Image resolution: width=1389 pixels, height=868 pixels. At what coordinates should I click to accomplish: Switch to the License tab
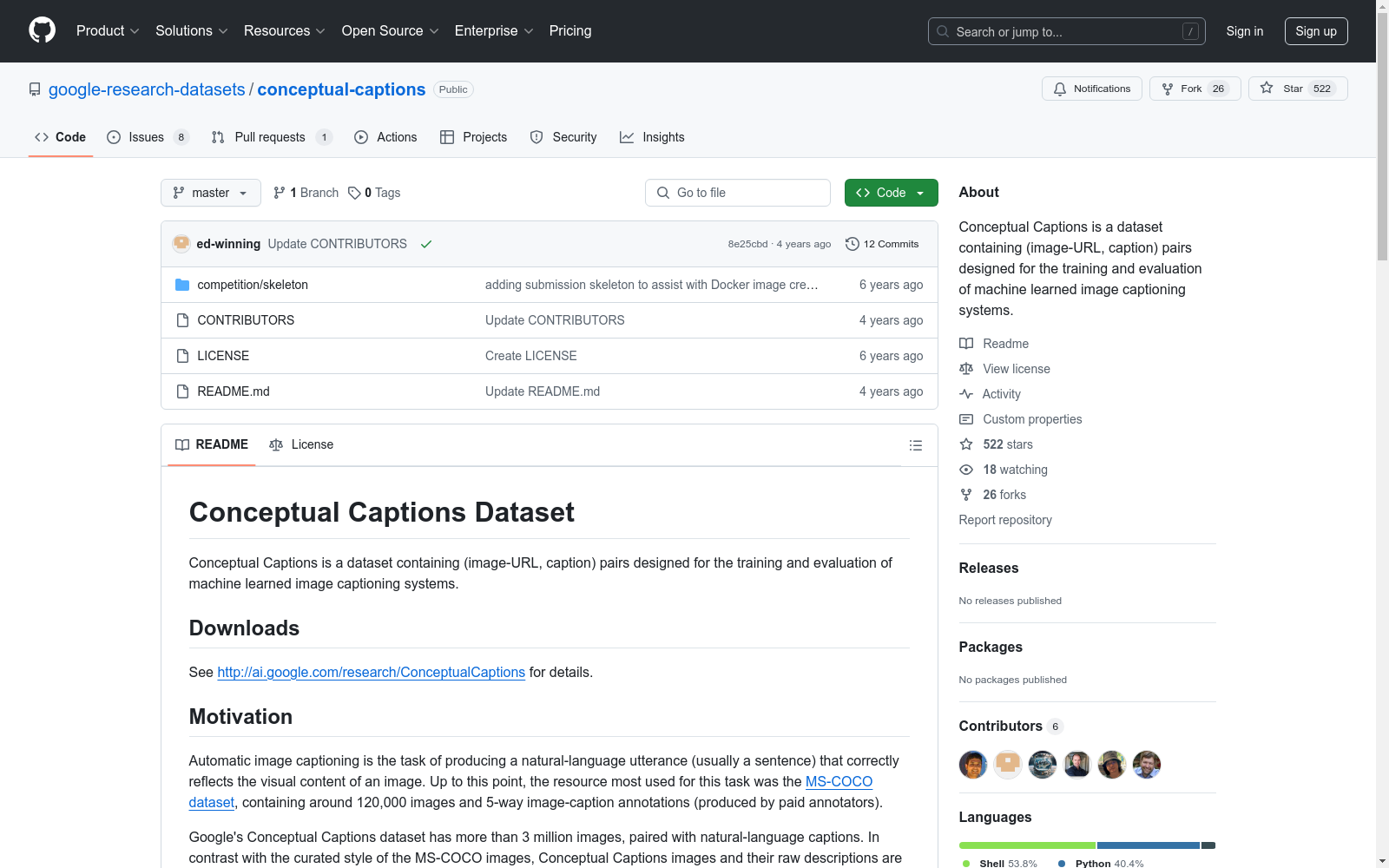pyautogui.click(x=301, y=444)
